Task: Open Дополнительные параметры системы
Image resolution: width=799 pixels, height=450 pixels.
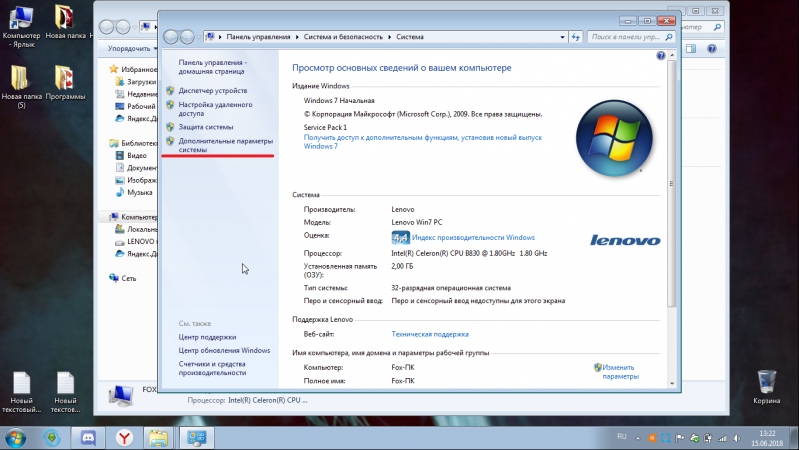Action: point(225,145)
